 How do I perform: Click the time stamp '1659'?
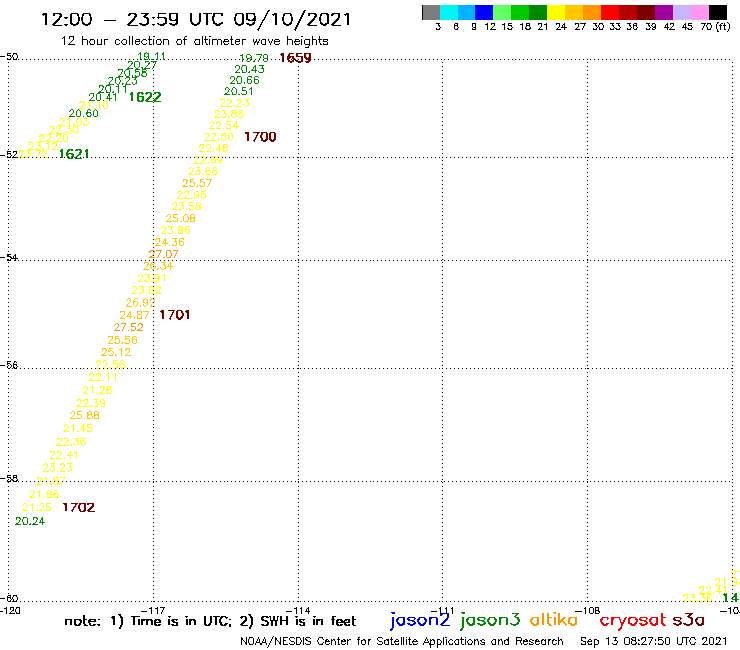295,58
